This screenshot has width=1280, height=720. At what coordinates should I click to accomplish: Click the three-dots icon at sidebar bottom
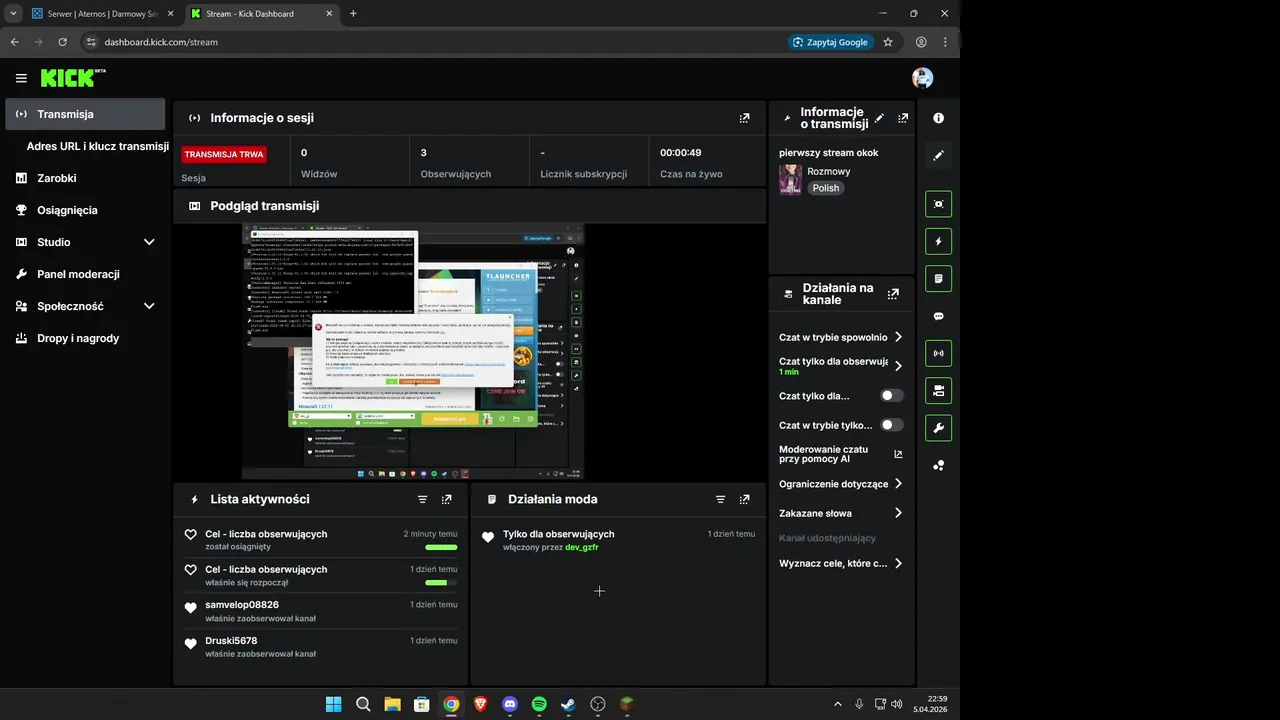[x=938, y=465]
